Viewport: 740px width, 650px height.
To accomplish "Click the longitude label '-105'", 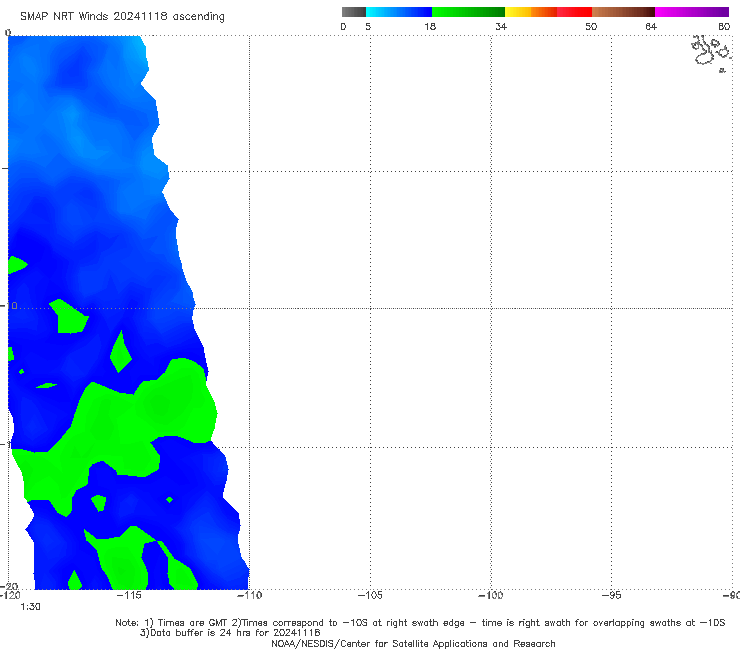I will 370,595.
